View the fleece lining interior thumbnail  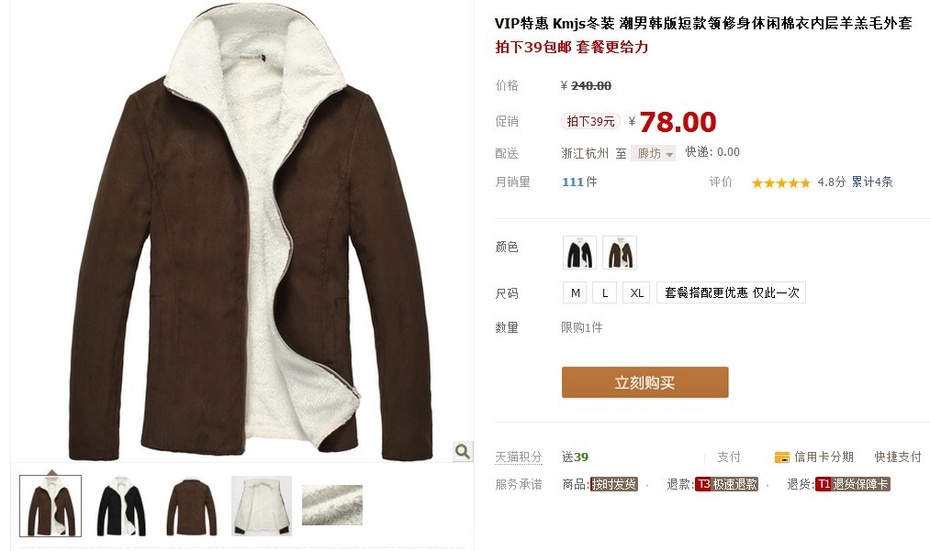pyautogui.click(x=262, y=506)
